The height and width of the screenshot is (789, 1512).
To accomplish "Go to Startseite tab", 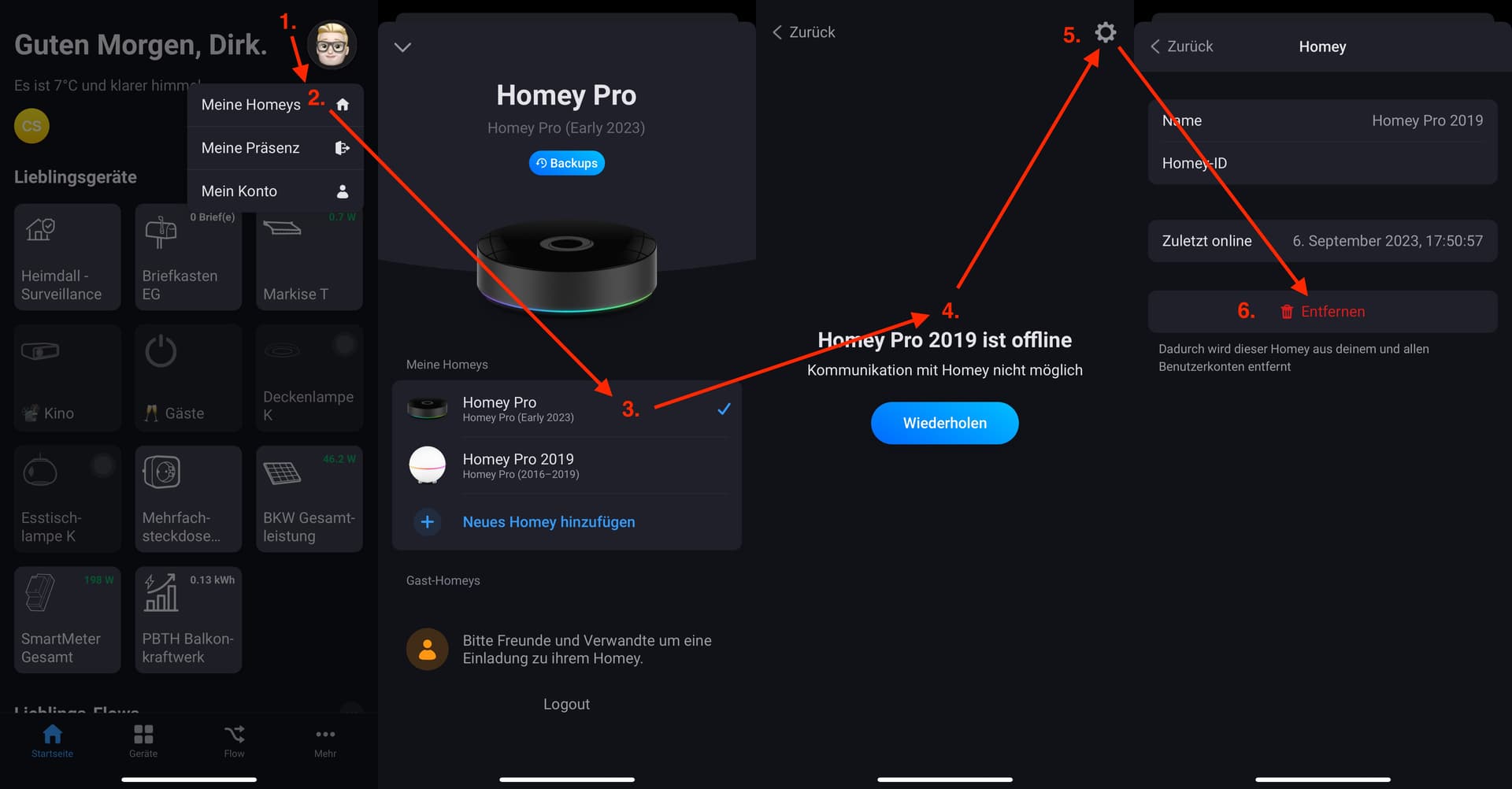I will tap(52, 741).
